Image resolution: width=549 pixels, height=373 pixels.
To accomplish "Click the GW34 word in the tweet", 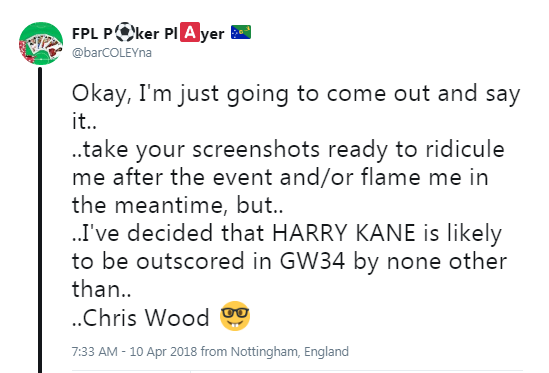I will coord(312,261).
